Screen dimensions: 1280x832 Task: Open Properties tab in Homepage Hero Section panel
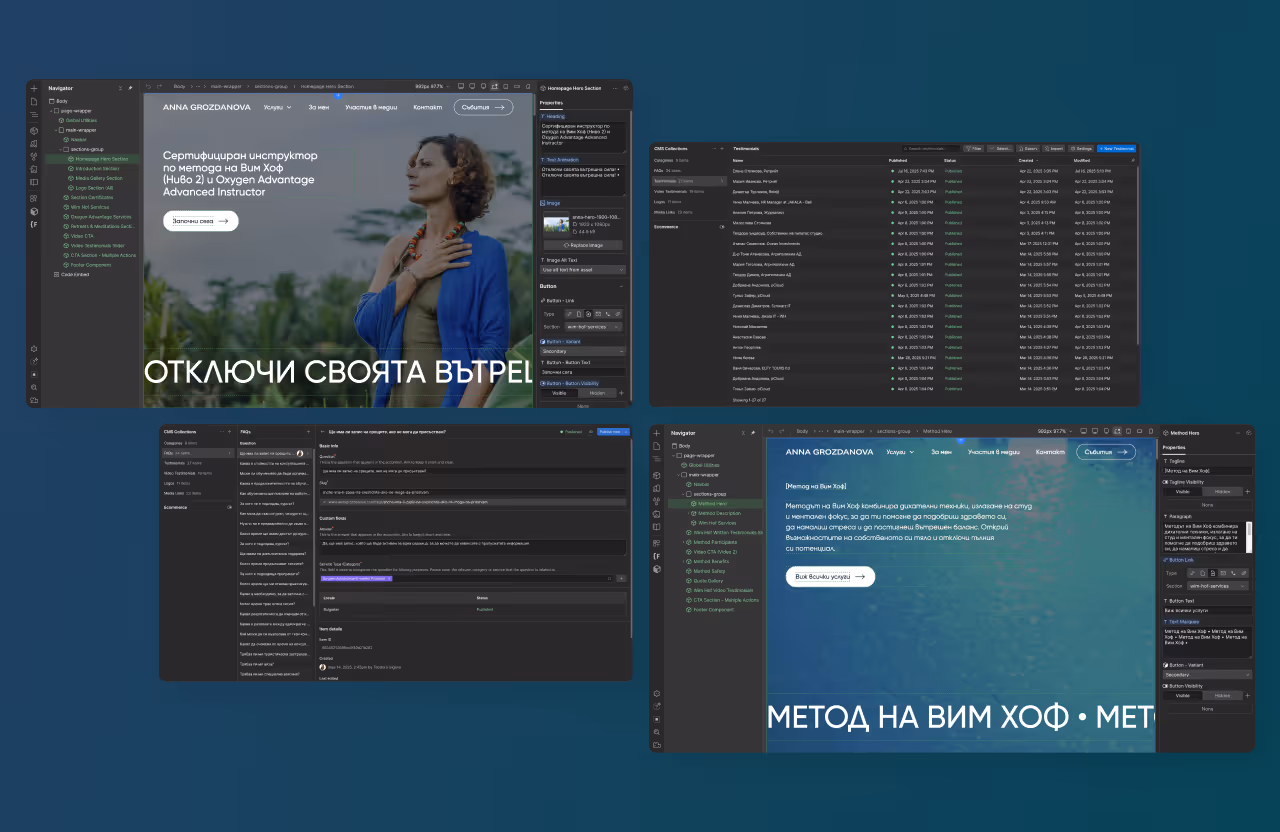(x=551, y=103)
